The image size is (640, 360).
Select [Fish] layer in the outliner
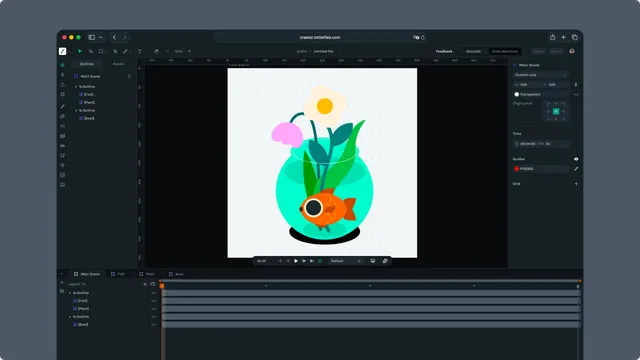coord(86,94)
